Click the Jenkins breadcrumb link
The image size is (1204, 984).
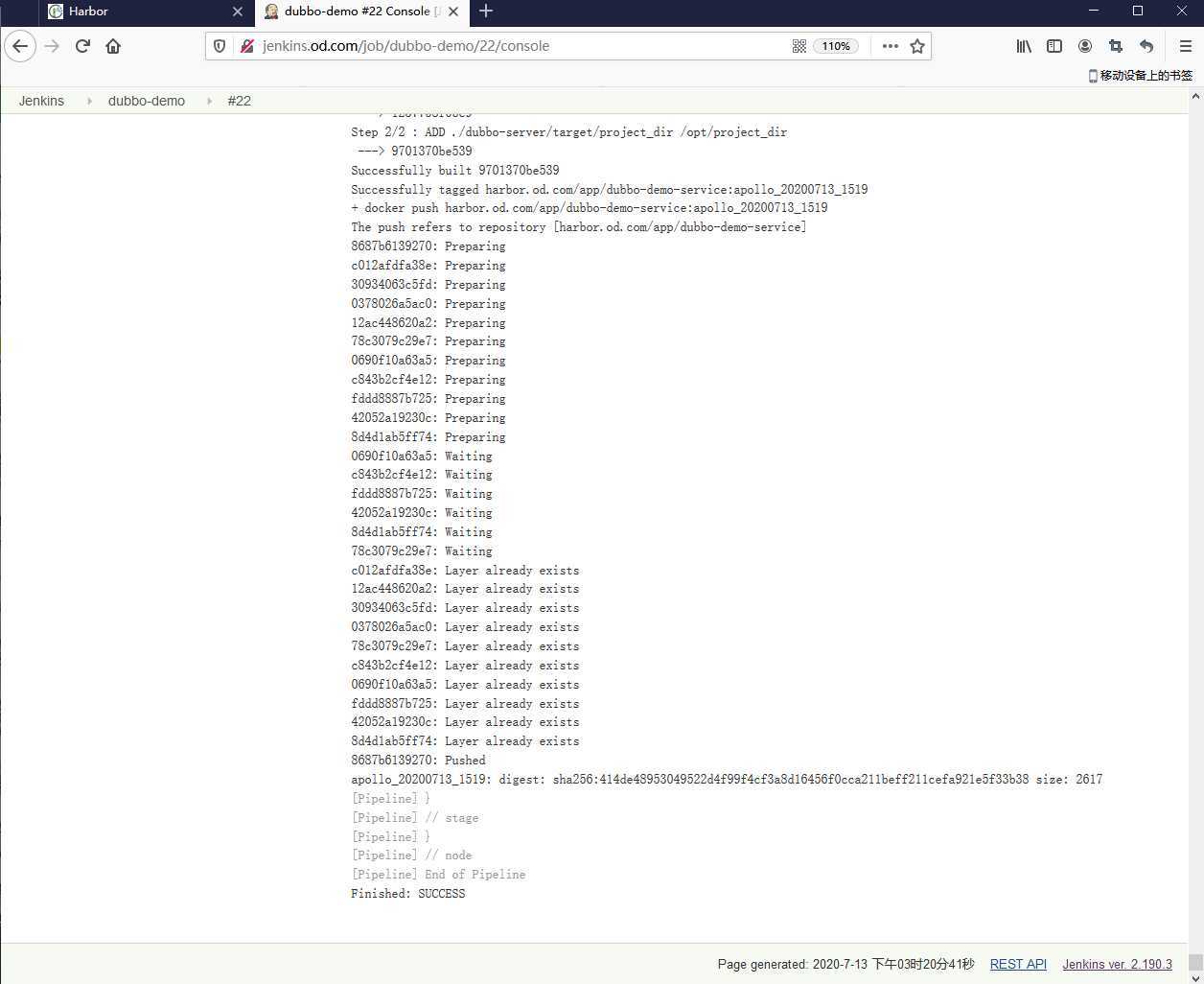point(41,101)
